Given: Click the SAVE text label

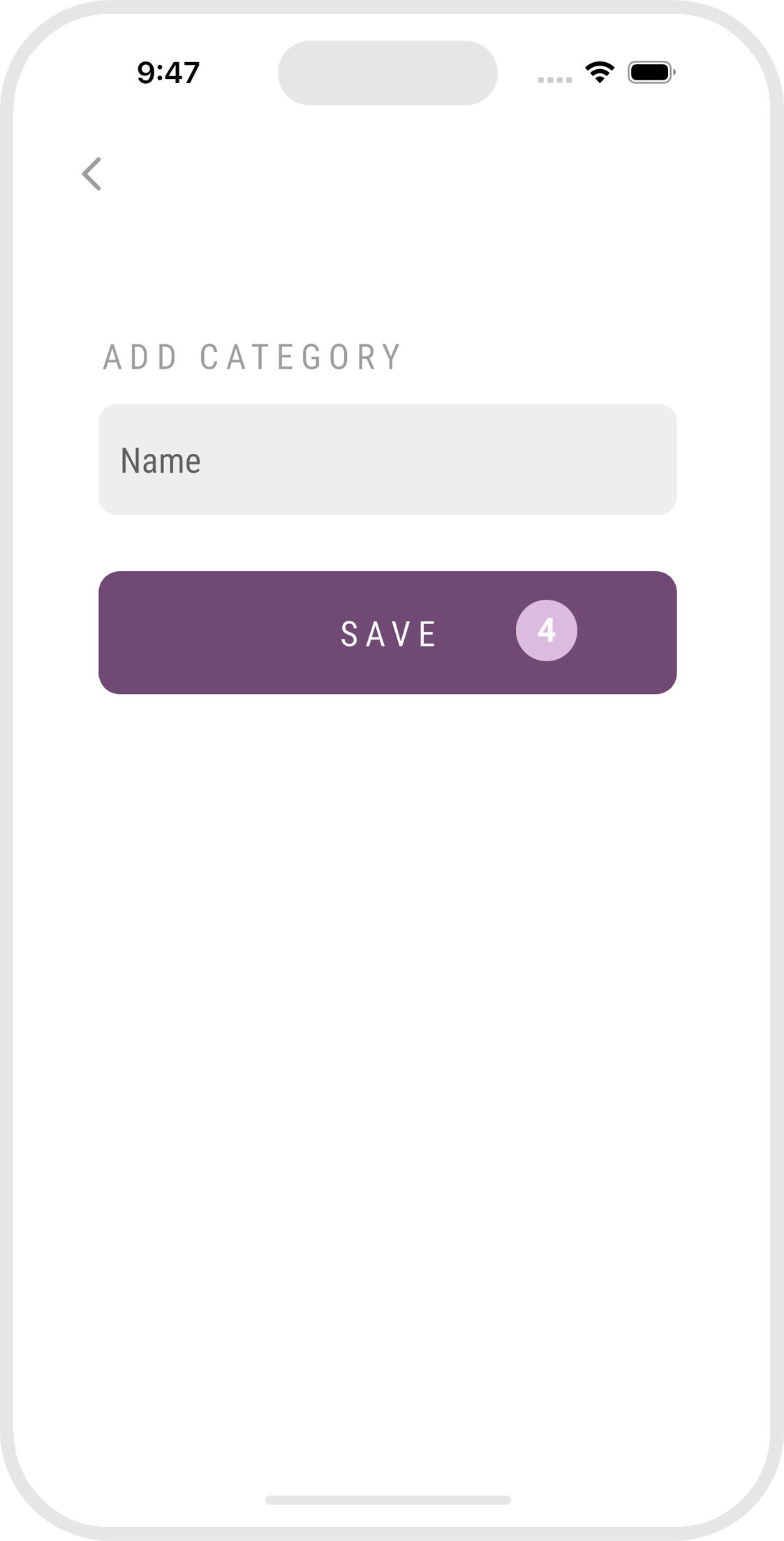Looking at the screenshot, I should [388, 634].
